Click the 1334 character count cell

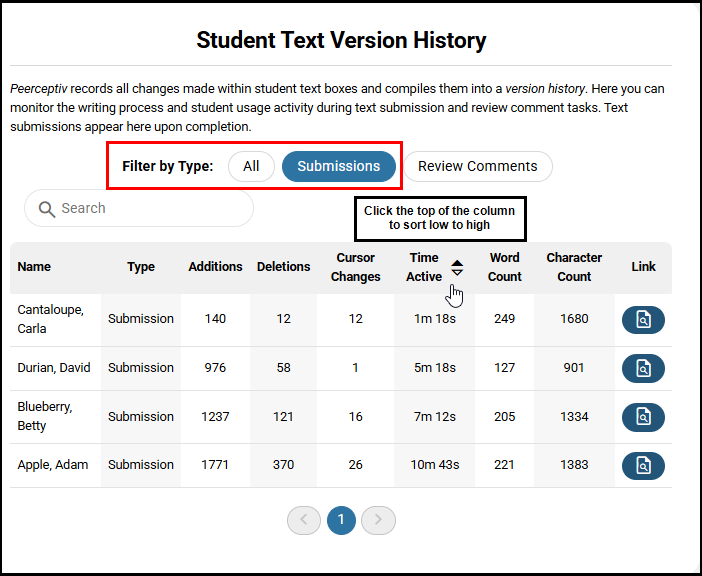click(x=574, y=417)
